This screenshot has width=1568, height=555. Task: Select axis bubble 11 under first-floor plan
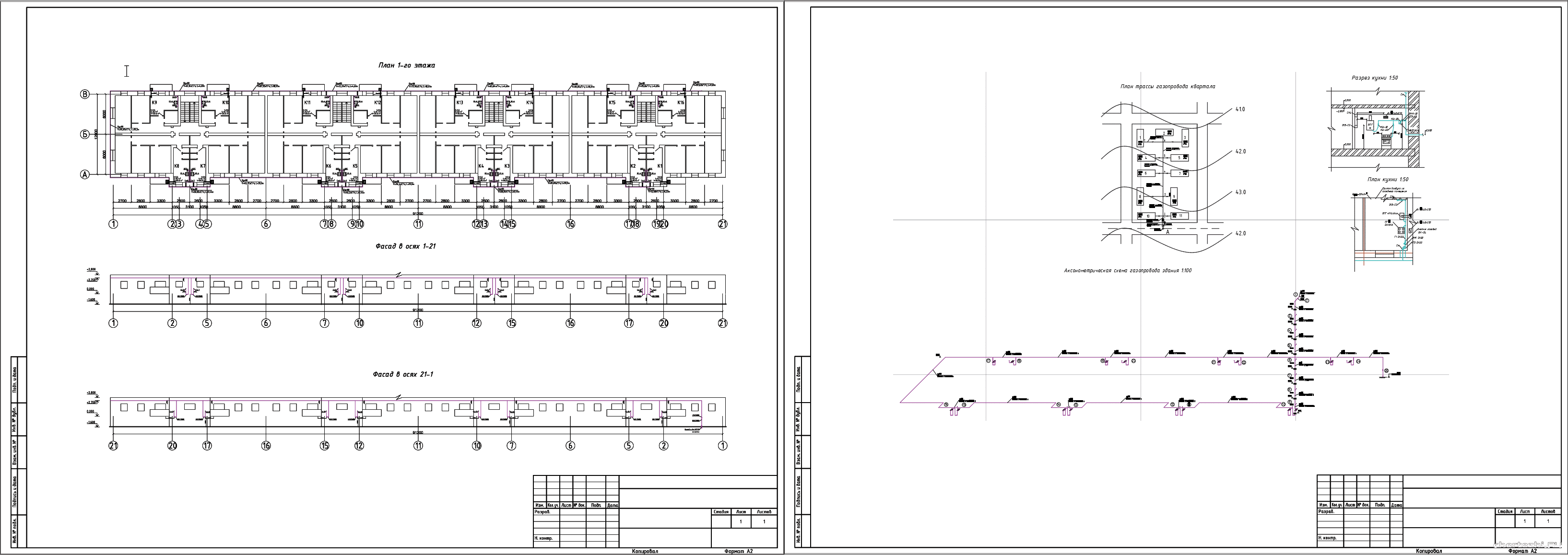418,224
